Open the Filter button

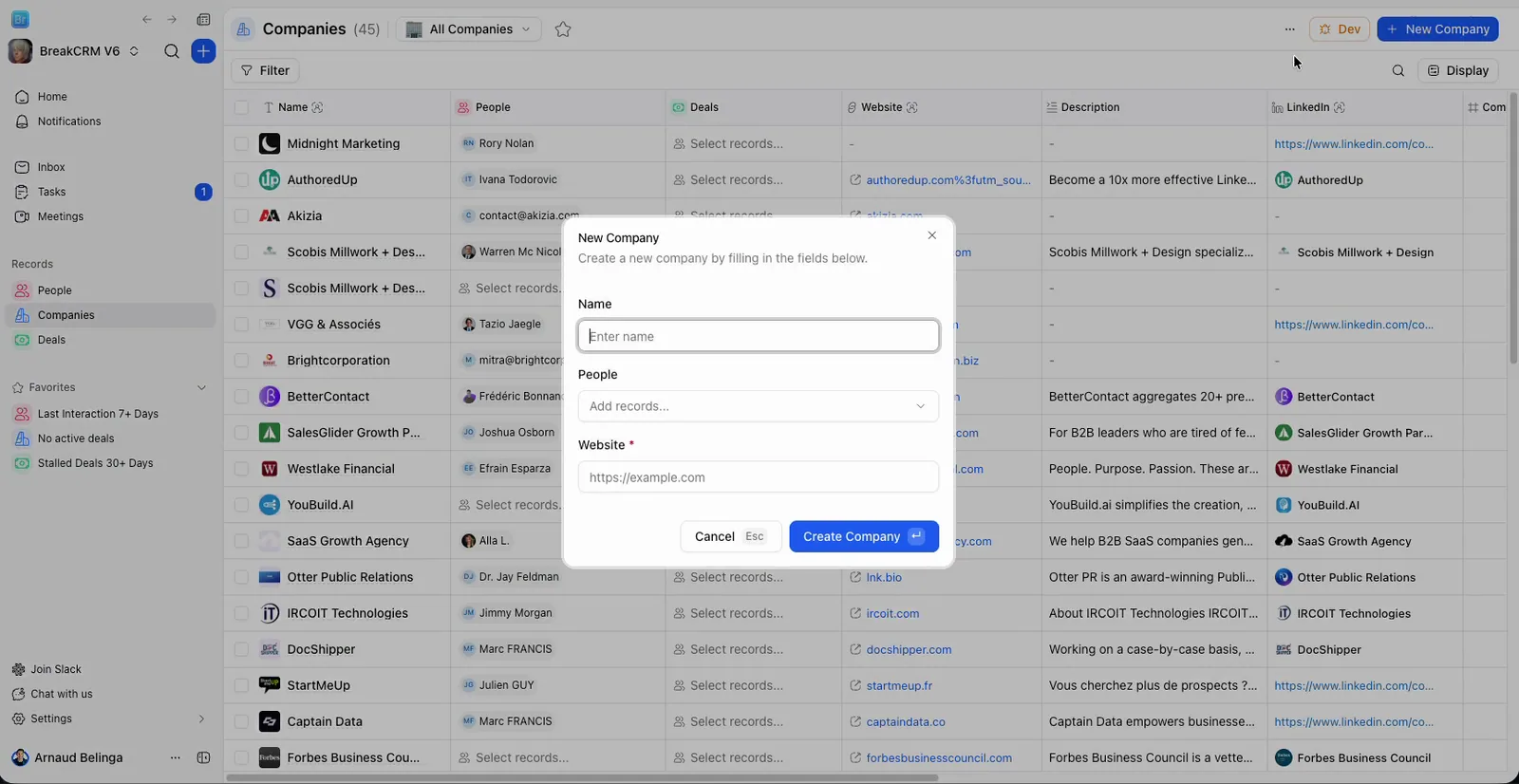pyautogui.click(x=265, y=70)
